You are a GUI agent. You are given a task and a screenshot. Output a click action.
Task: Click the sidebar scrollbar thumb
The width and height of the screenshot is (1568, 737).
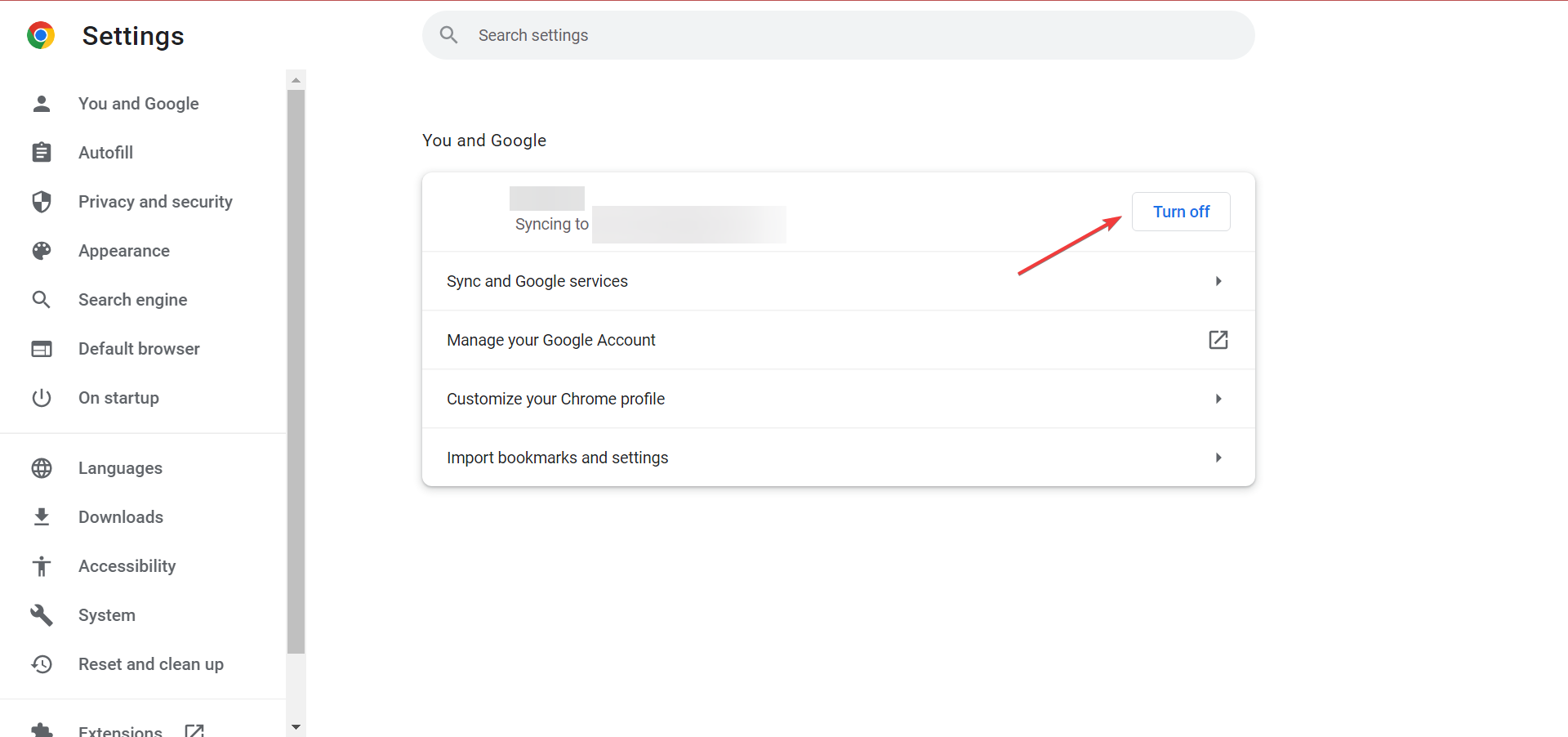[x=296, y=372]
